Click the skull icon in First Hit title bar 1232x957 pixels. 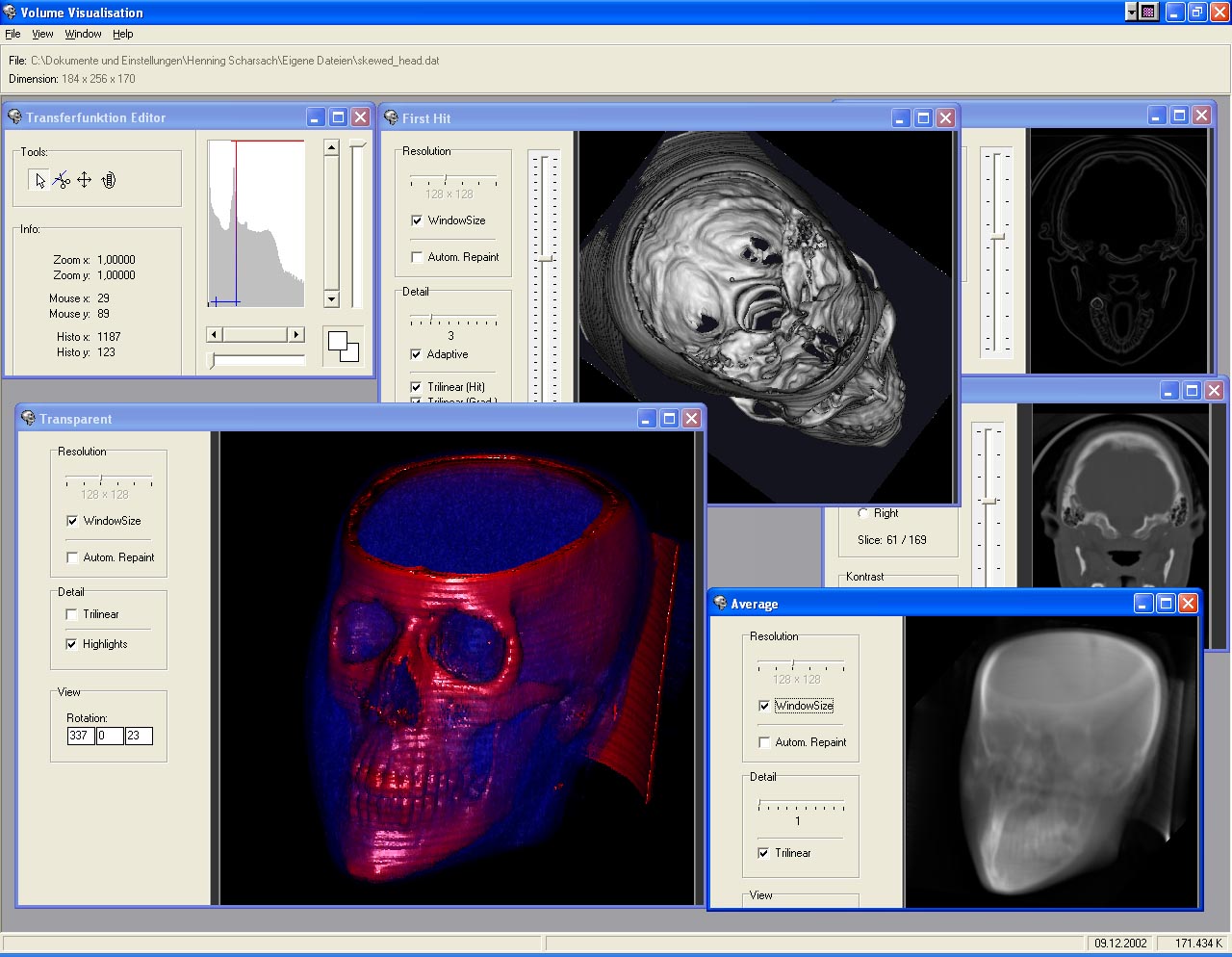[391, 117]
